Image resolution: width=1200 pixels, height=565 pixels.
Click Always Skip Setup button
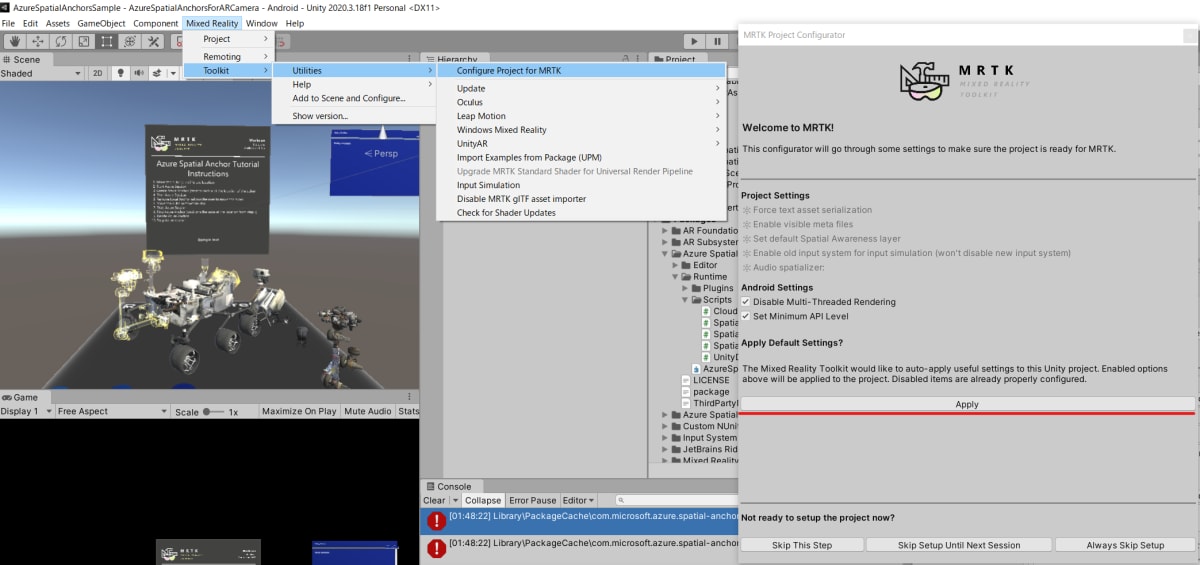click(1125, 545)
